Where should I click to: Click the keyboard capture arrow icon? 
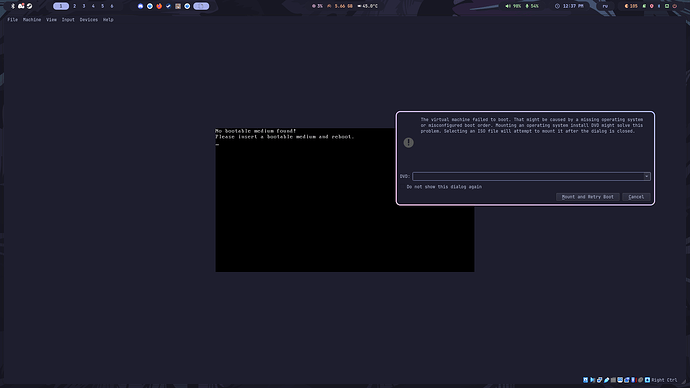coord(647,380)
